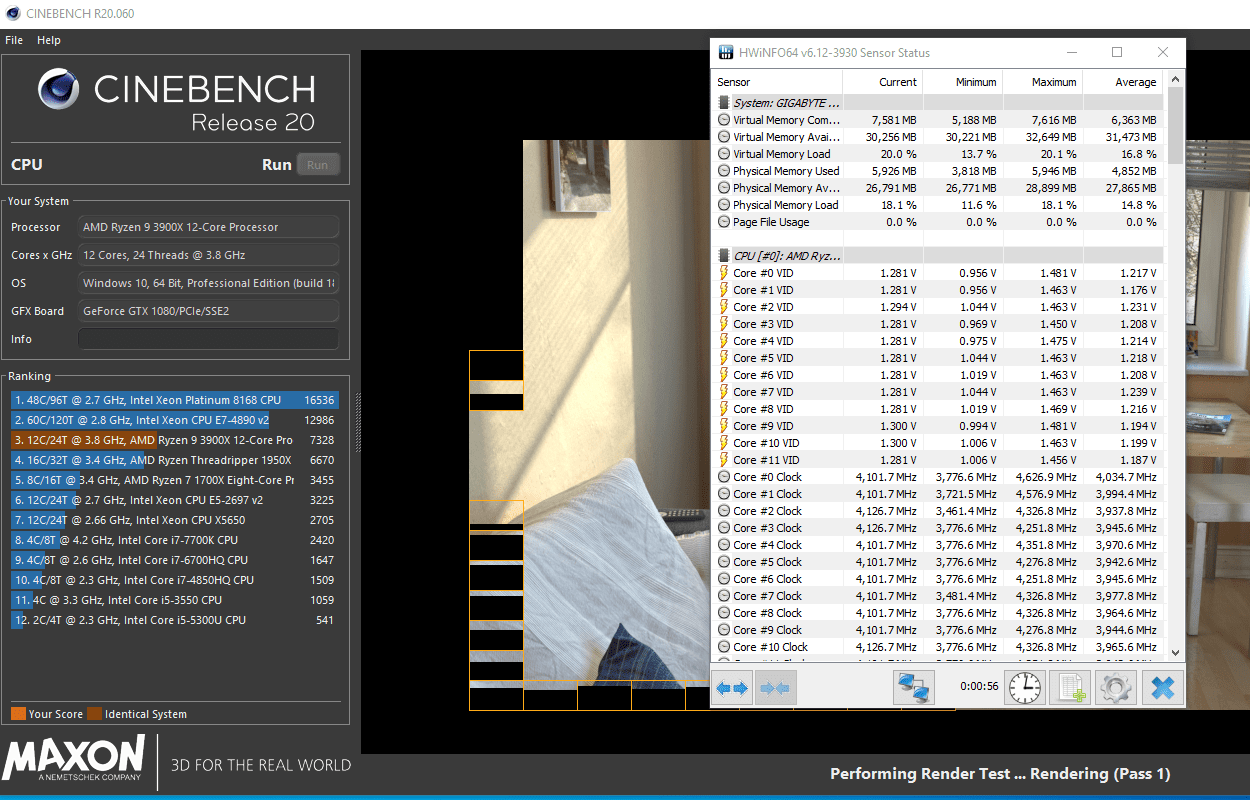Click the Info input field

[208, 339]
